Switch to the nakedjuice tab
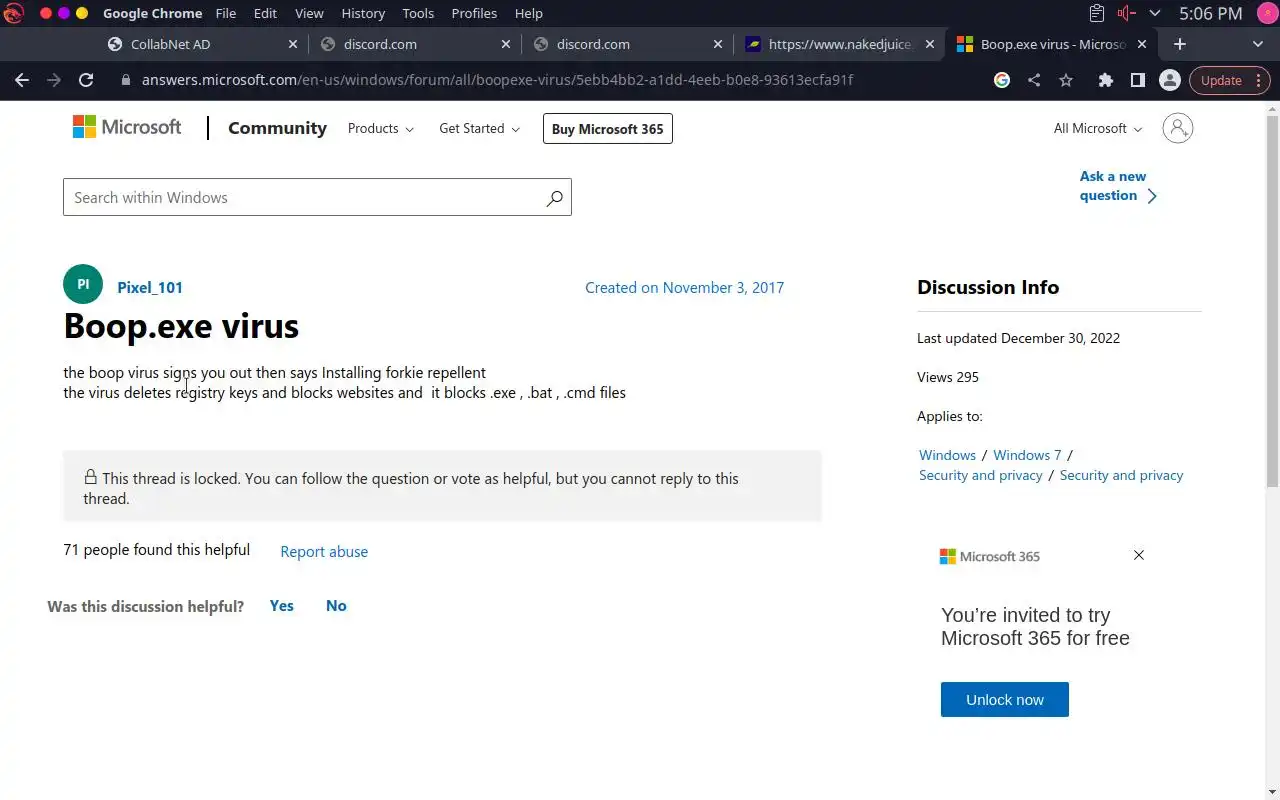 coord(840,44)
